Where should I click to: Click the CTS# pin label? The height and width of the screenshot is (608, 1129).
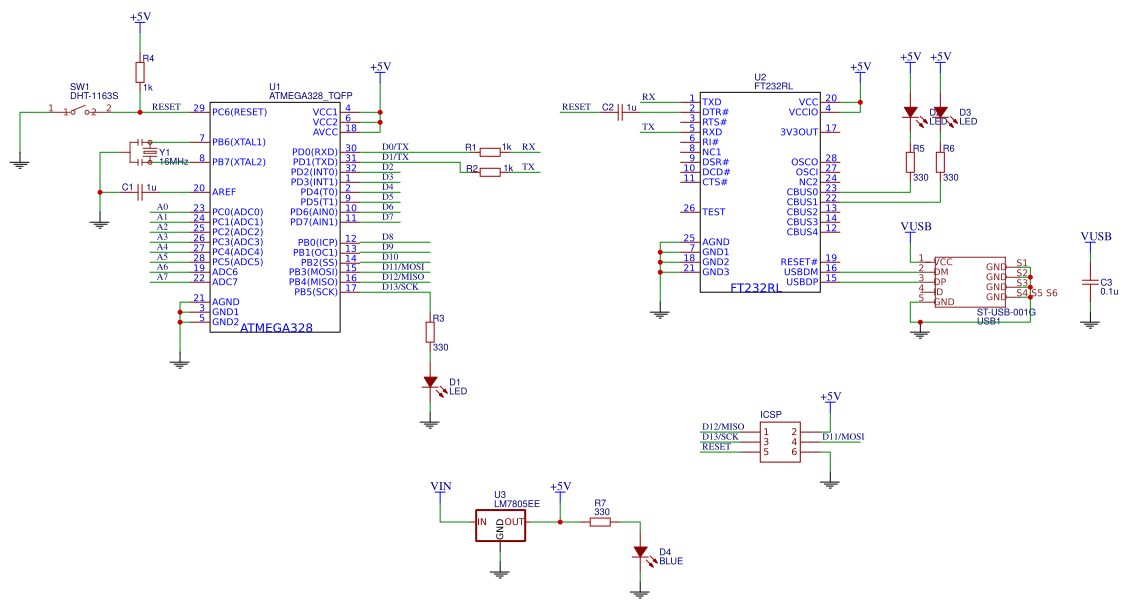pos(715,182)
